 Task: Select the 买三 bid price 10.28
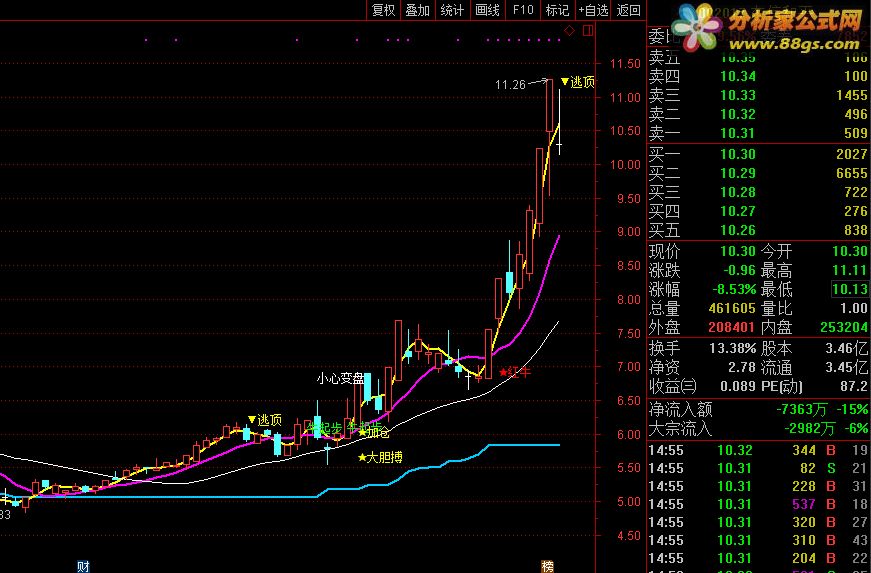click(x=738, y=192)
